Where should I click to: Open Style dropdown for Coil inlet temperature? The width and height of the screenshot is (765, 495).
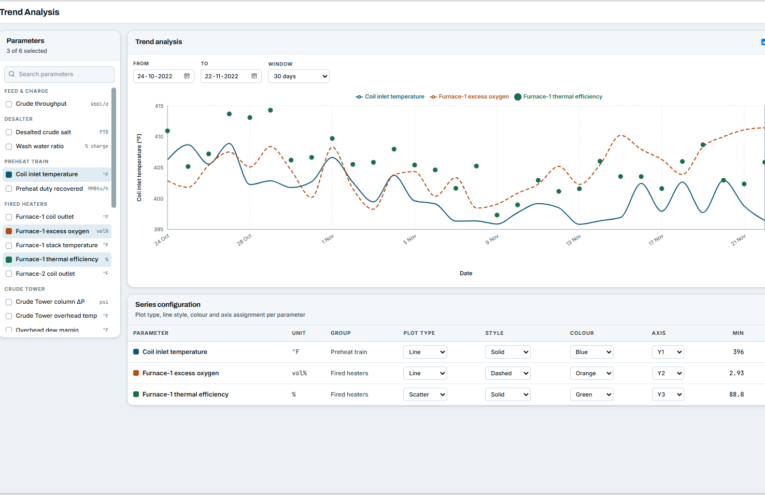coord(507,352)
